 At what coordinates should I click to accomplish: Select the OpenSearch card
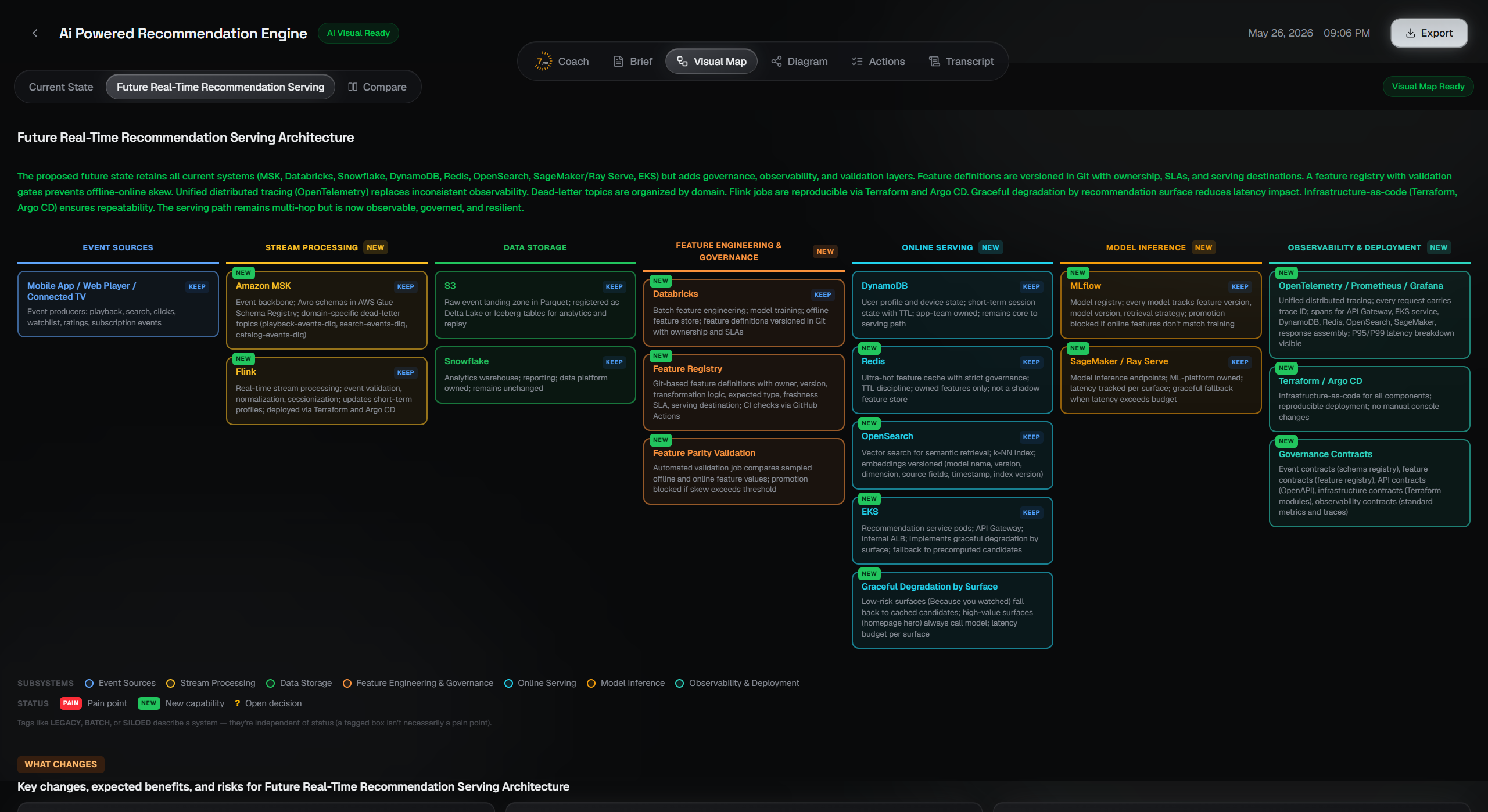coord(952,455)
